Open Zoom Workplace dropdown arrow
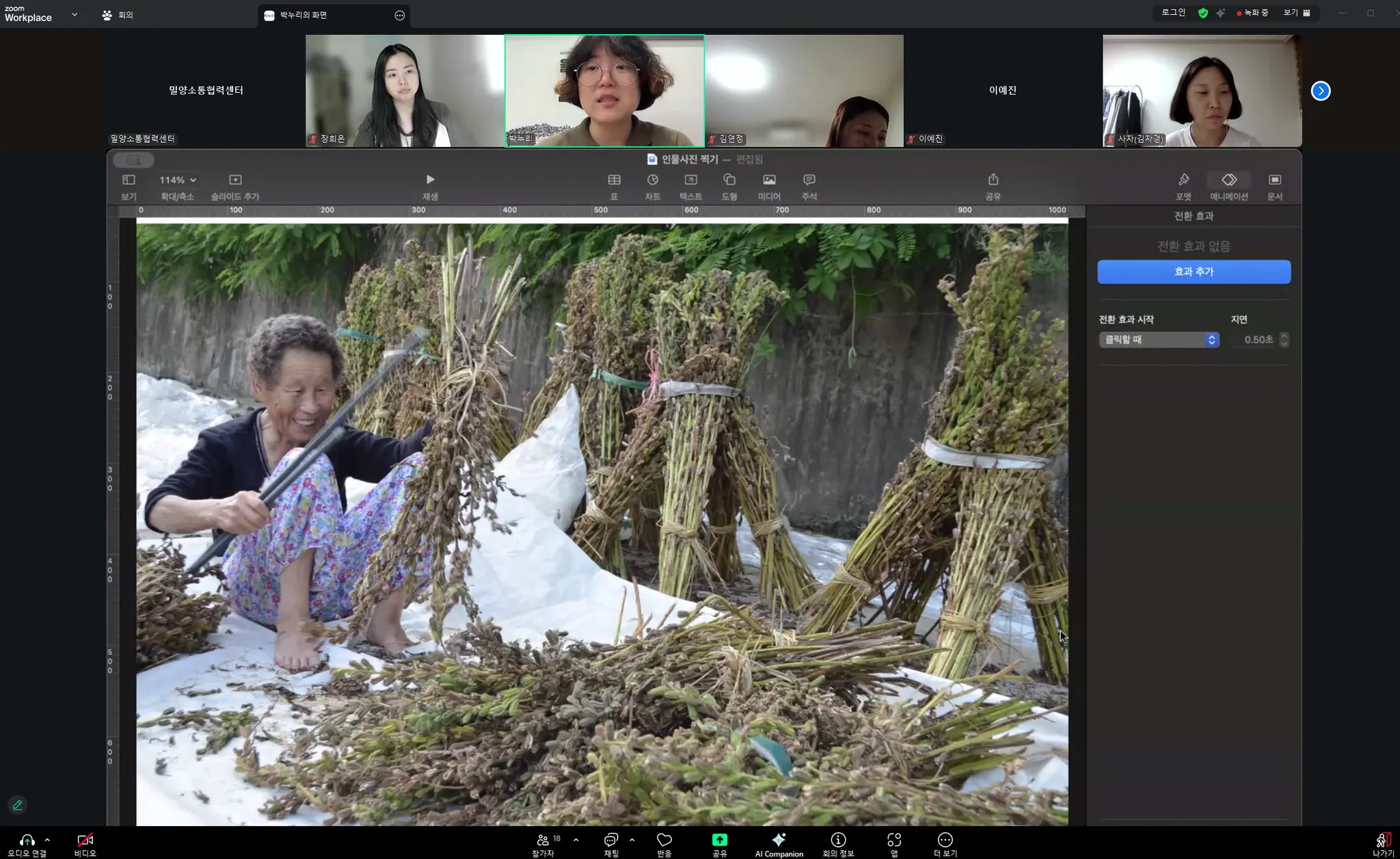Image resolution: width=1400 pixels, height=859 pixels. tap(75, 14)
